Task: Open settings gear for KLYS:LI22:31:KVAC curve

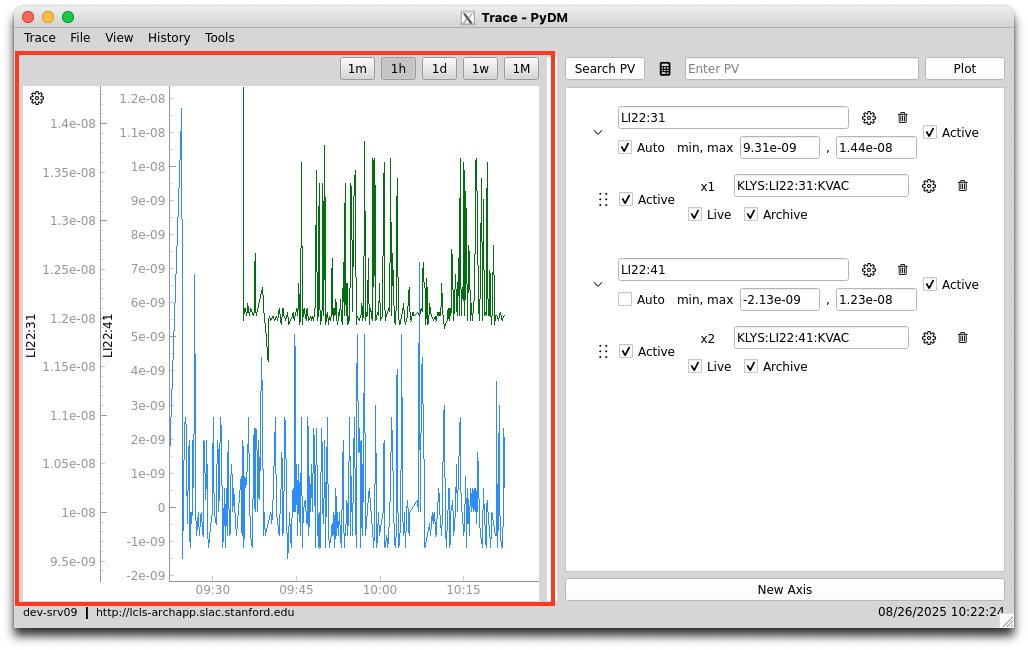Action: click(x=929, y=186)
